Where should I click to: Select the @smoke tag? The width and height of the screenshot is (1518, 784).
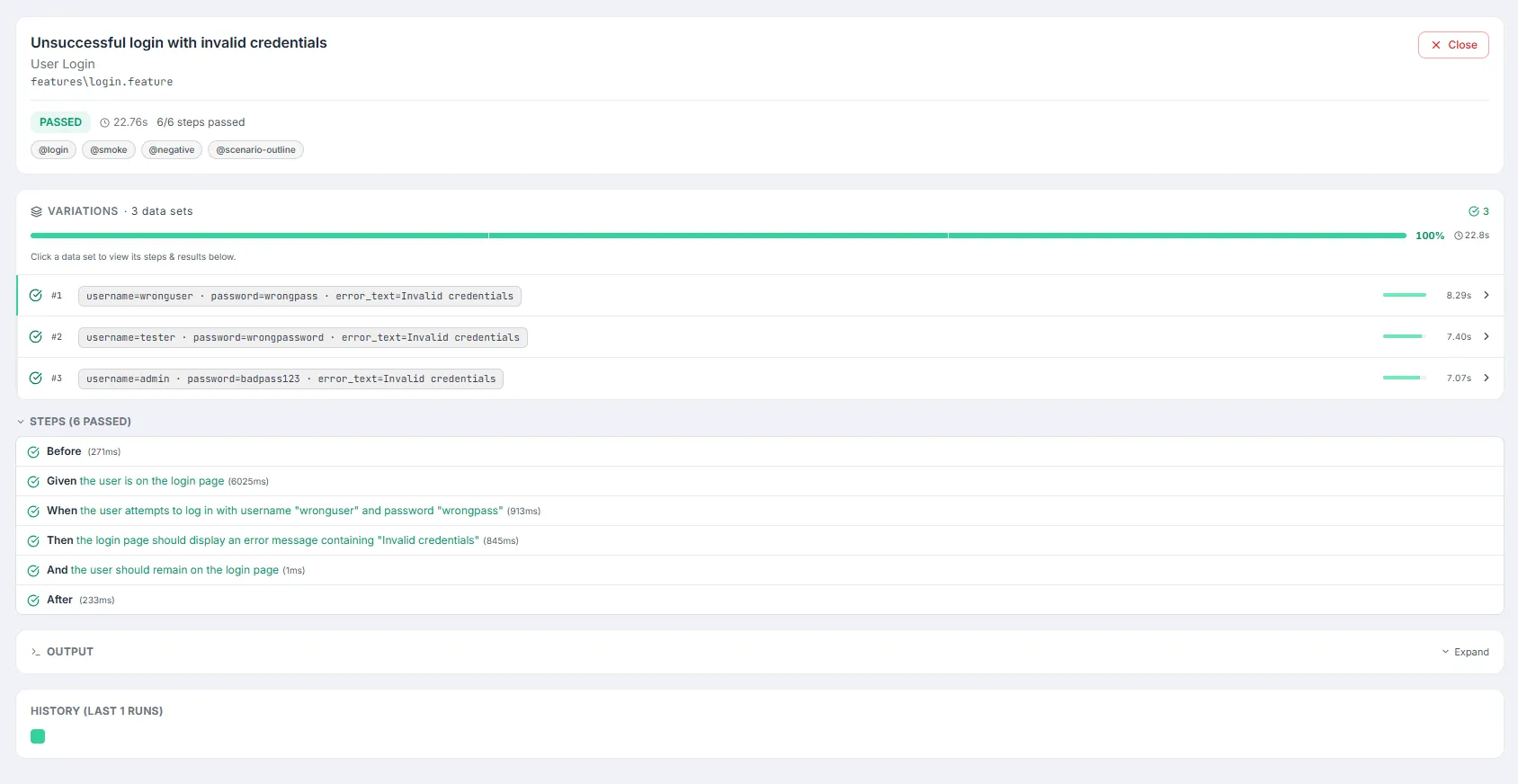(109, 150)
